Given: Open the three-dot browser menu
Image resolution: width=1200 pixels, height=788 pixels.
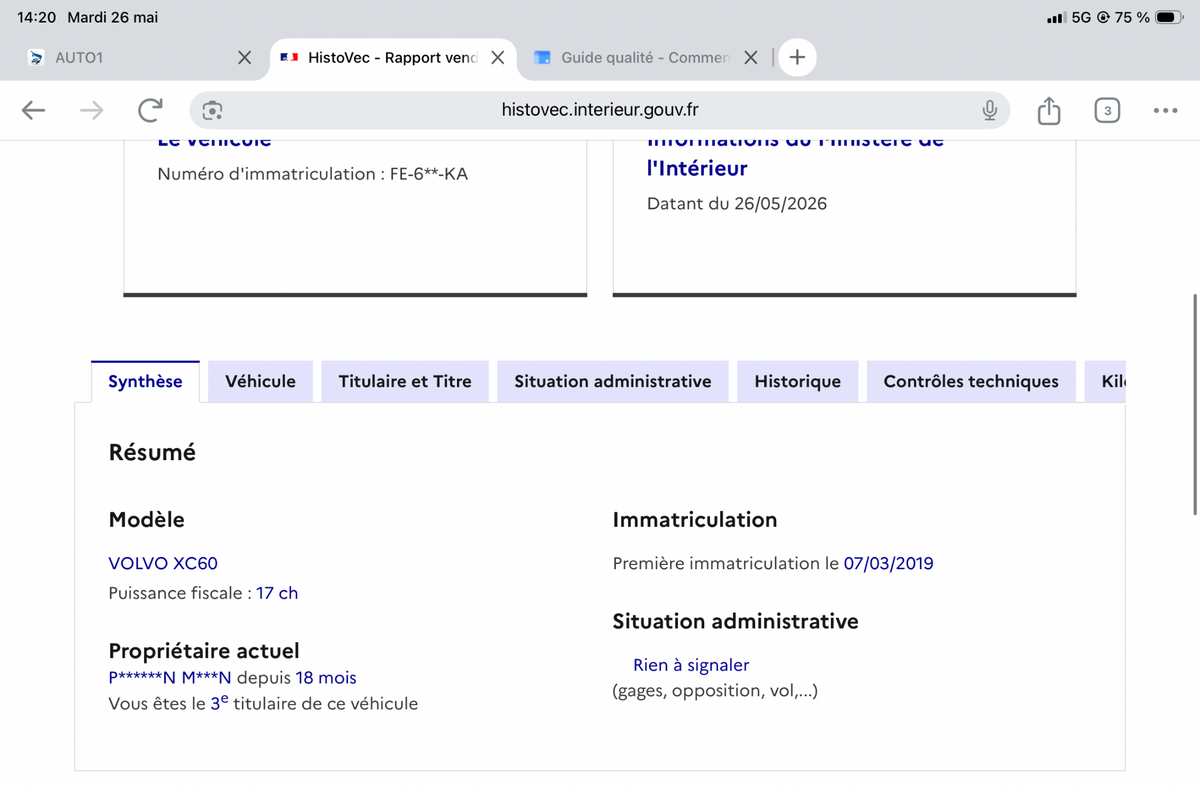Looking at the screenshot, I should pos(1165,111).
